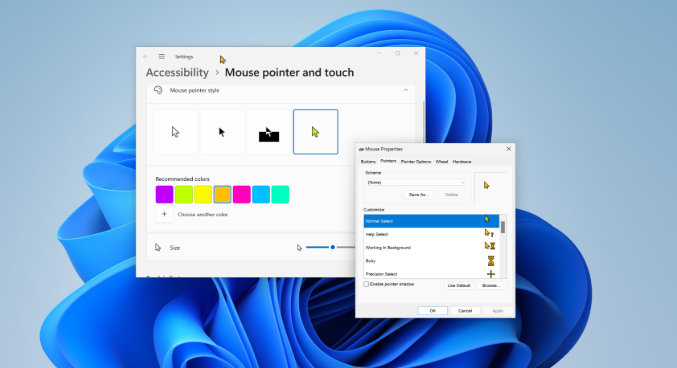Screen dimensions: 677x368
Task: Click the Help Select question-mark cursor icon
Action: click(x=489, y=233)
